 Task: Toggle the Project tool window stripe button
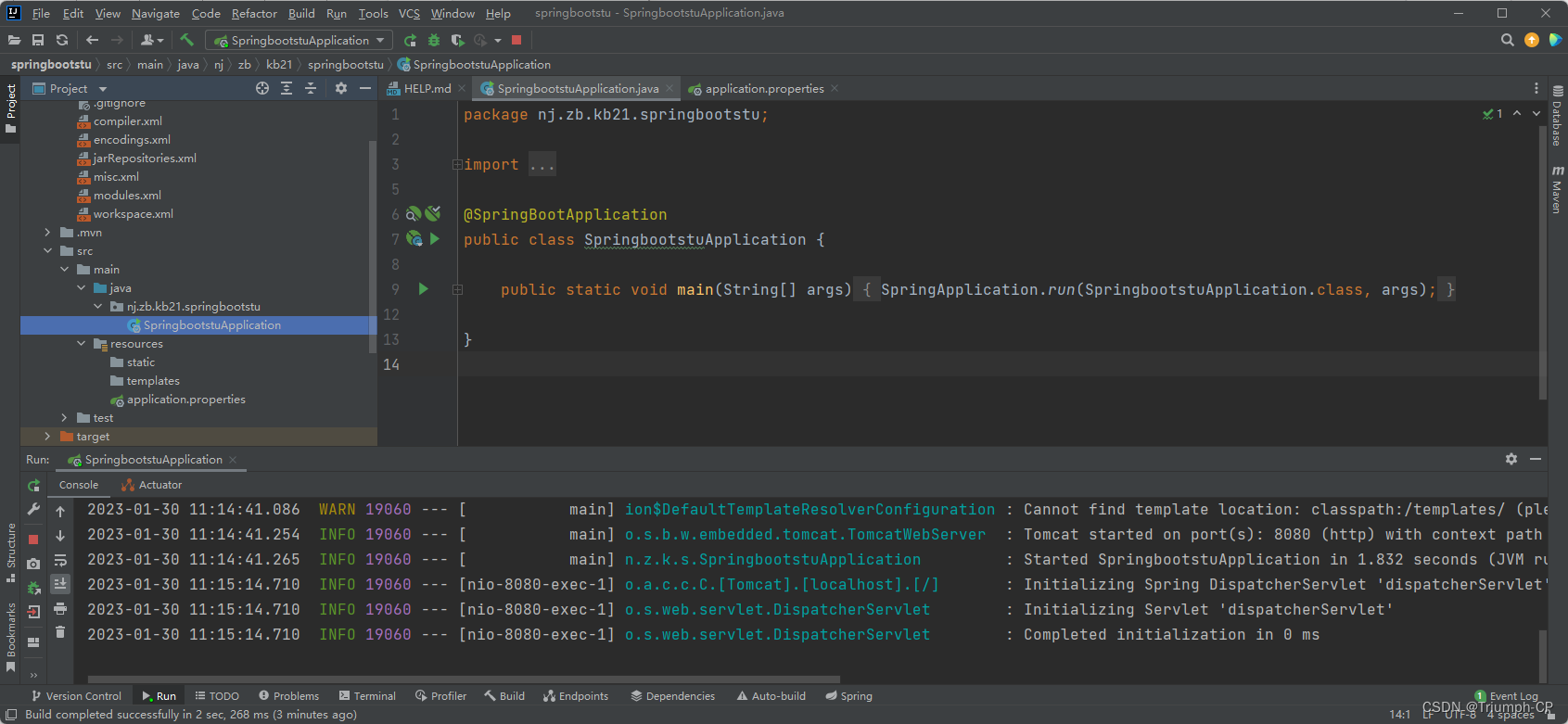pos(10,108)
